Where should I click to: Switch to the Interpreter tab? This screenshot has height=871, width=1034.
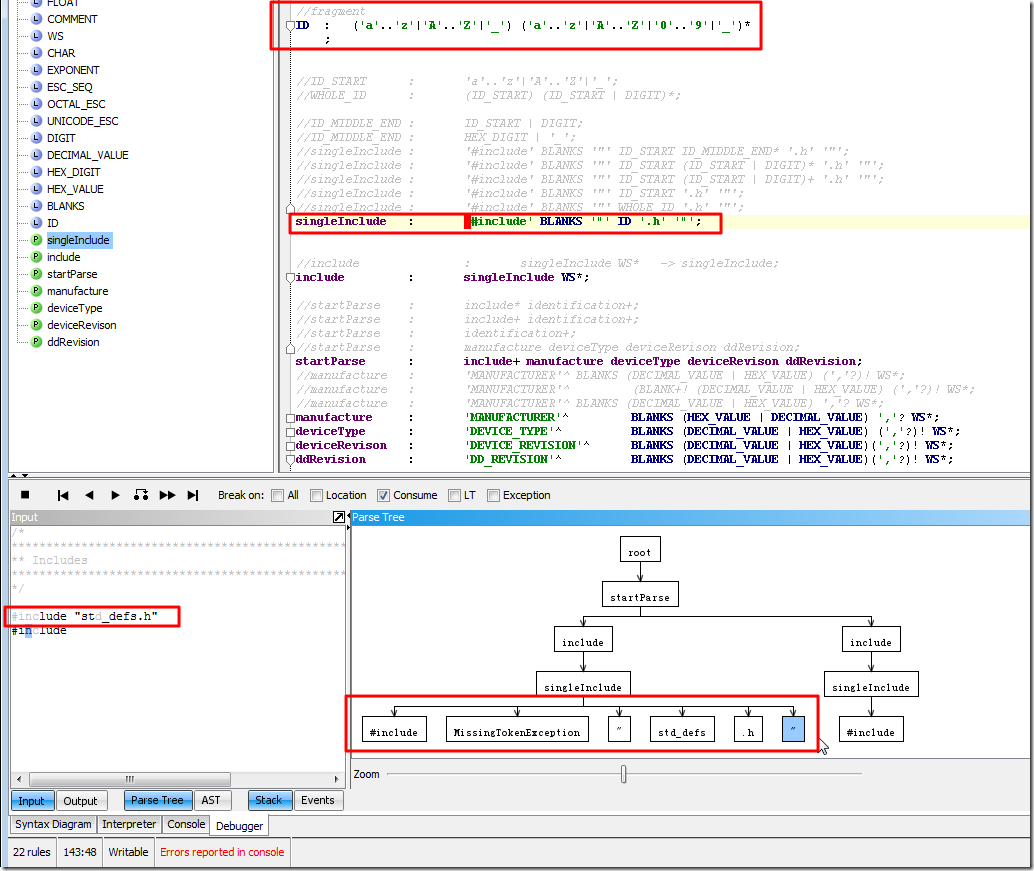(129, 824)
